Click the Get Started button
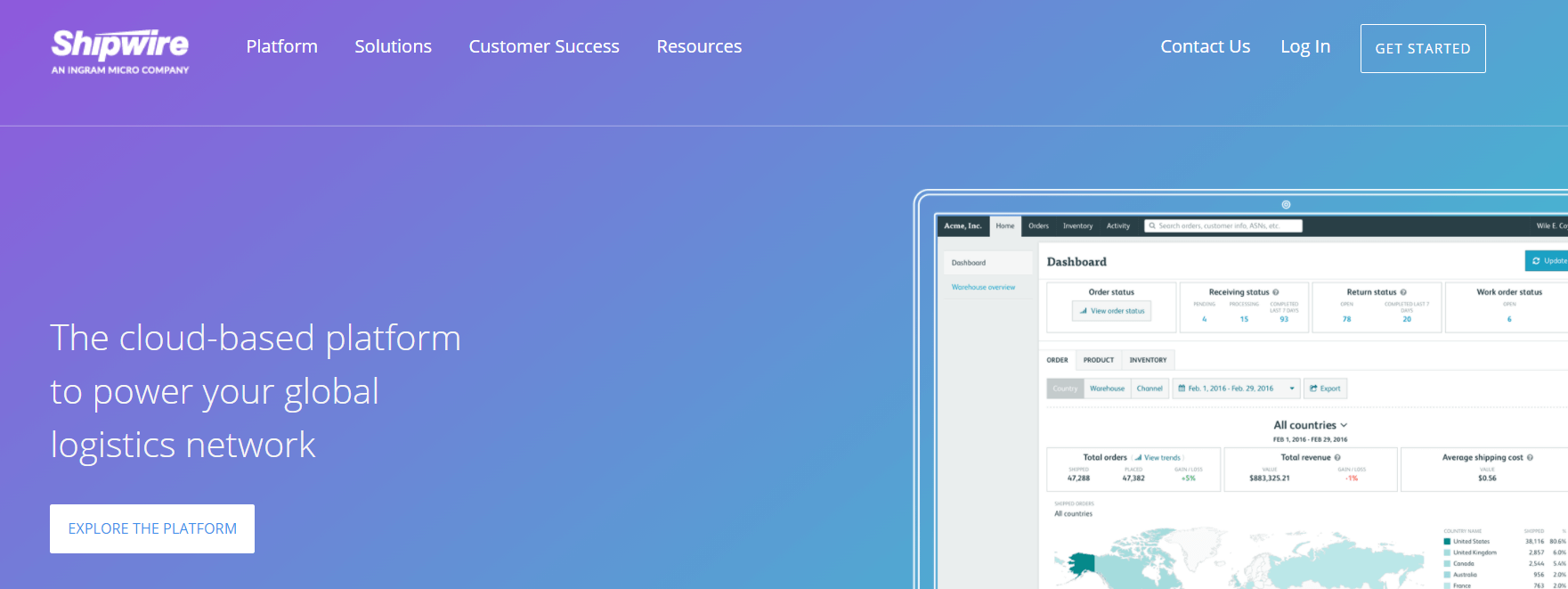The image size is (1568, 589). tap(1422, 48)
